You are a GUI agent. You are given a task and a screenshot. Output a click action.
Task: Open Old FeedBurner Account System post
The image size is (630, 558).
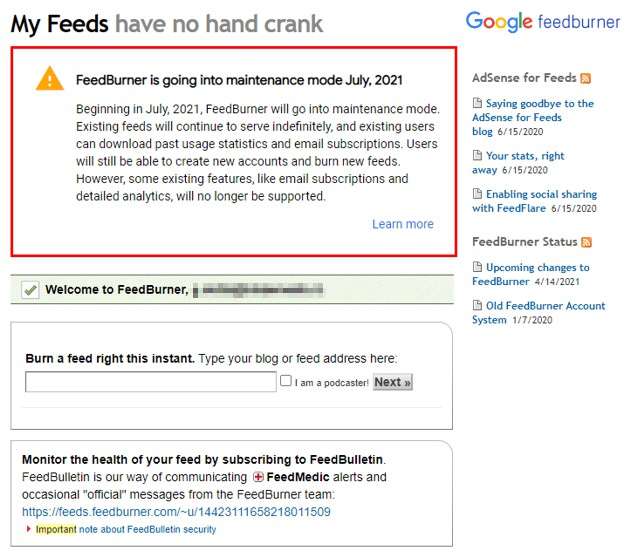click(537, 306)
